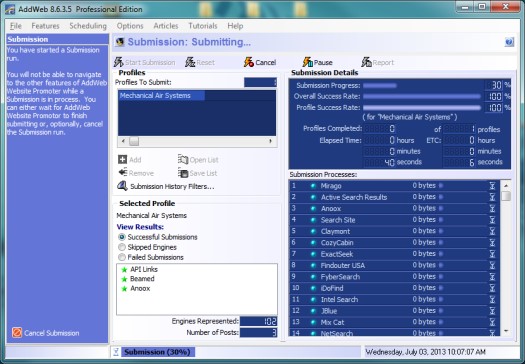The width and height of the screenshot is (525, 364).
Task: Click the Reset toolbar icon
Action: pos(190,62)
